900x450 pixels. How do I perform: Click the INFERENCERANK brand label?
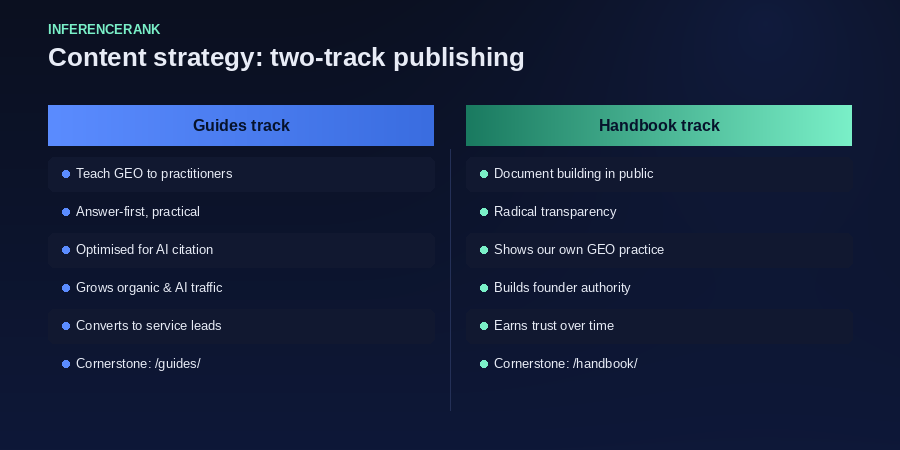tap(104, 29)
